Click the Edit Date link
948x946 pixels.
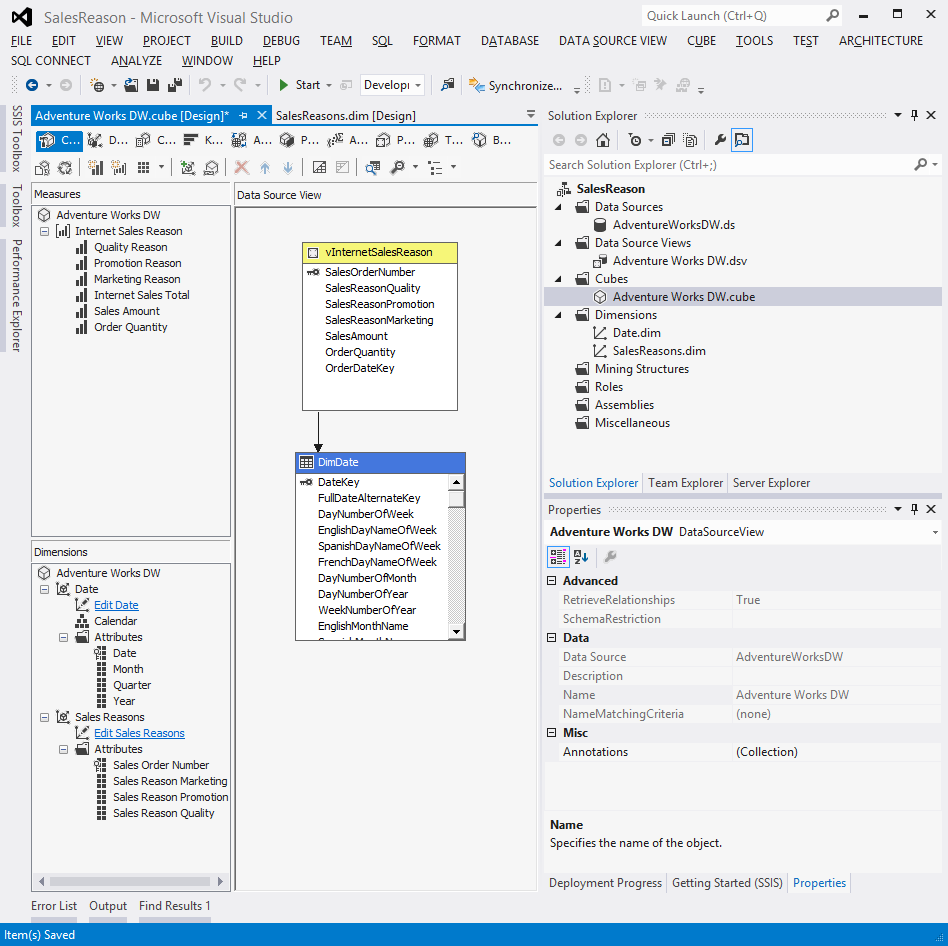pos(116,605)
